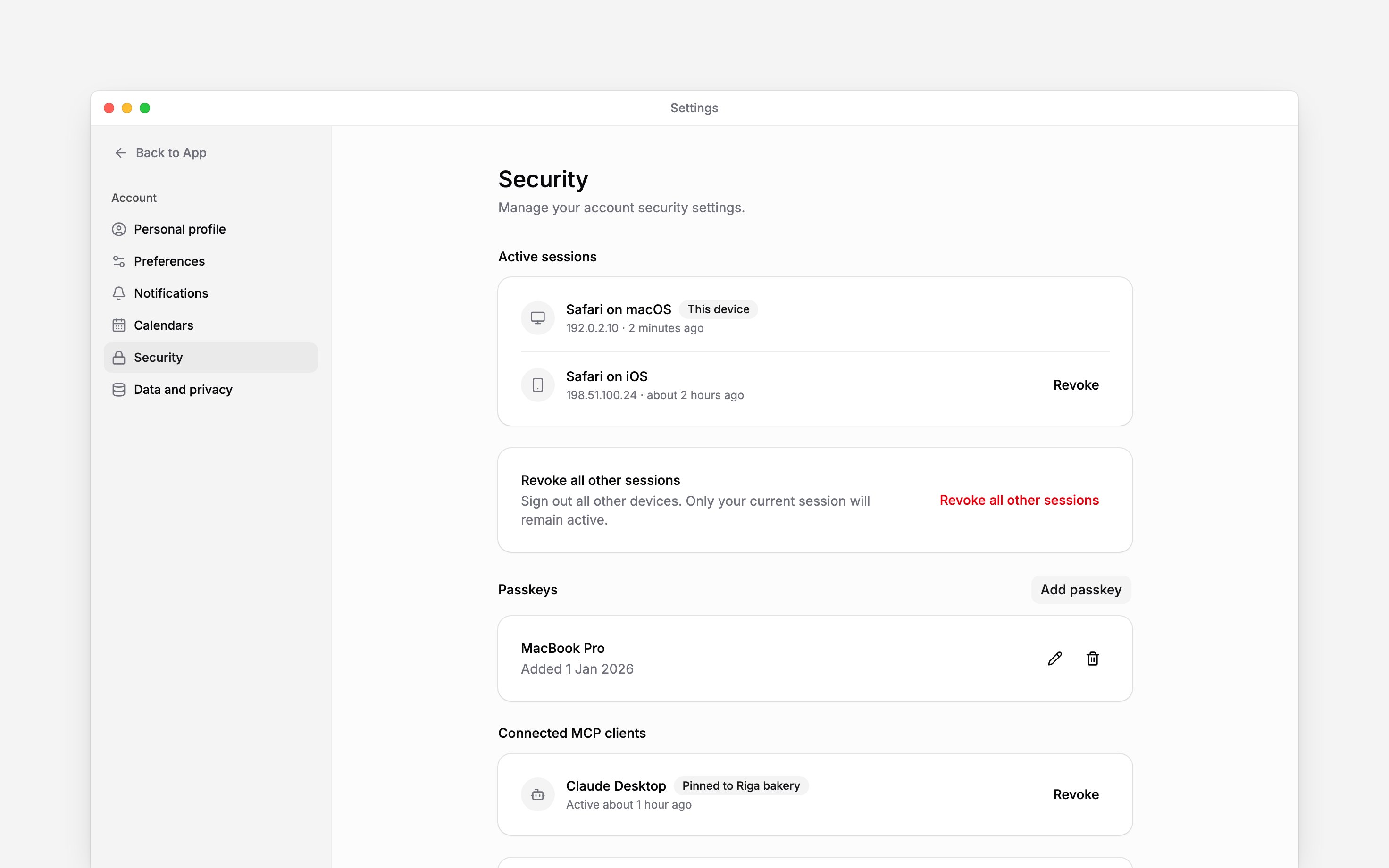Screen dimensions: 1389x868
Task: Click the 'Claude Desktop' client name
Action: (x=616, y=786)
